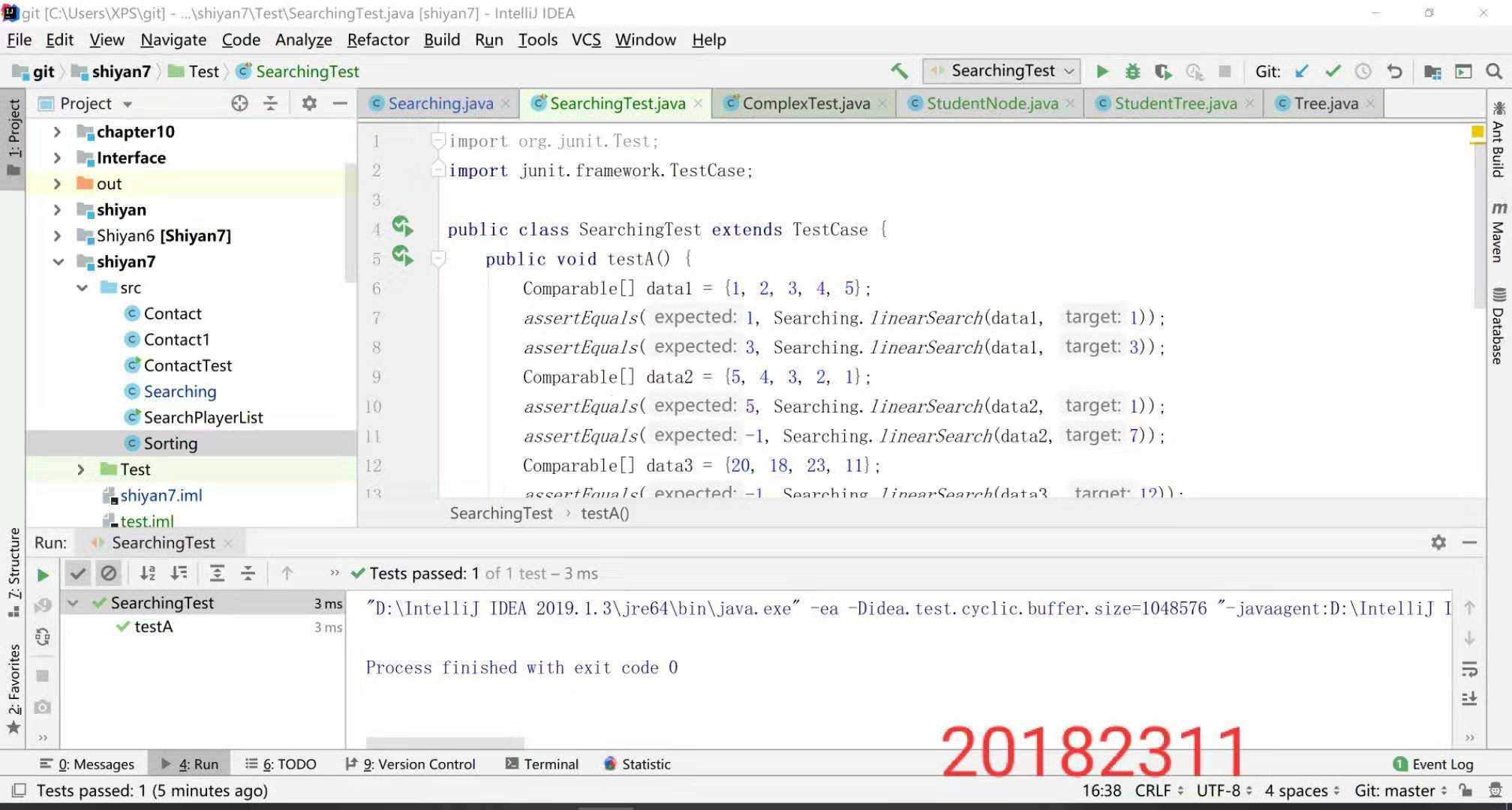Toggle the Database tool window stripe
This screenshot has height=810, width=1512.
[1498, 326]
